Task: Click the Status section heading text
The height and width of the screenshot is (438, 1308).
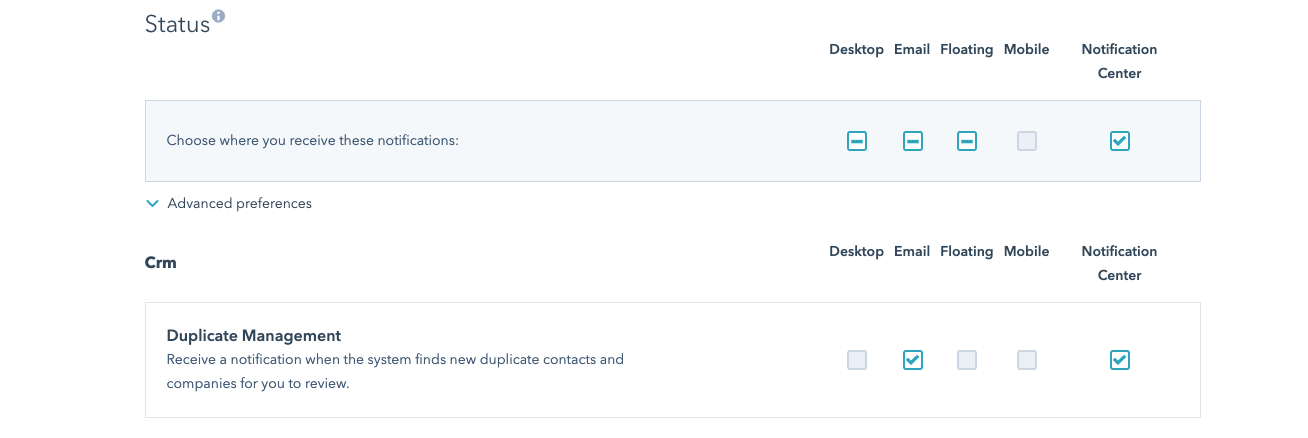Action: pyautogui.click(x=177, y=24)
